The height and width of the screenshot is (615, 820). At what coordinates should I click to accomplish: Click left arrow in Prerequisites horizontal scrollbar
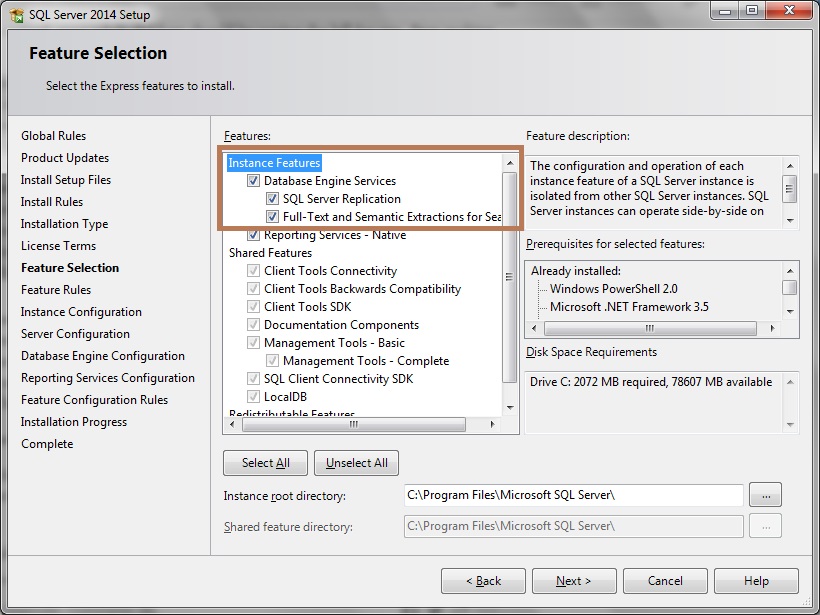click(x=534, y=328)
